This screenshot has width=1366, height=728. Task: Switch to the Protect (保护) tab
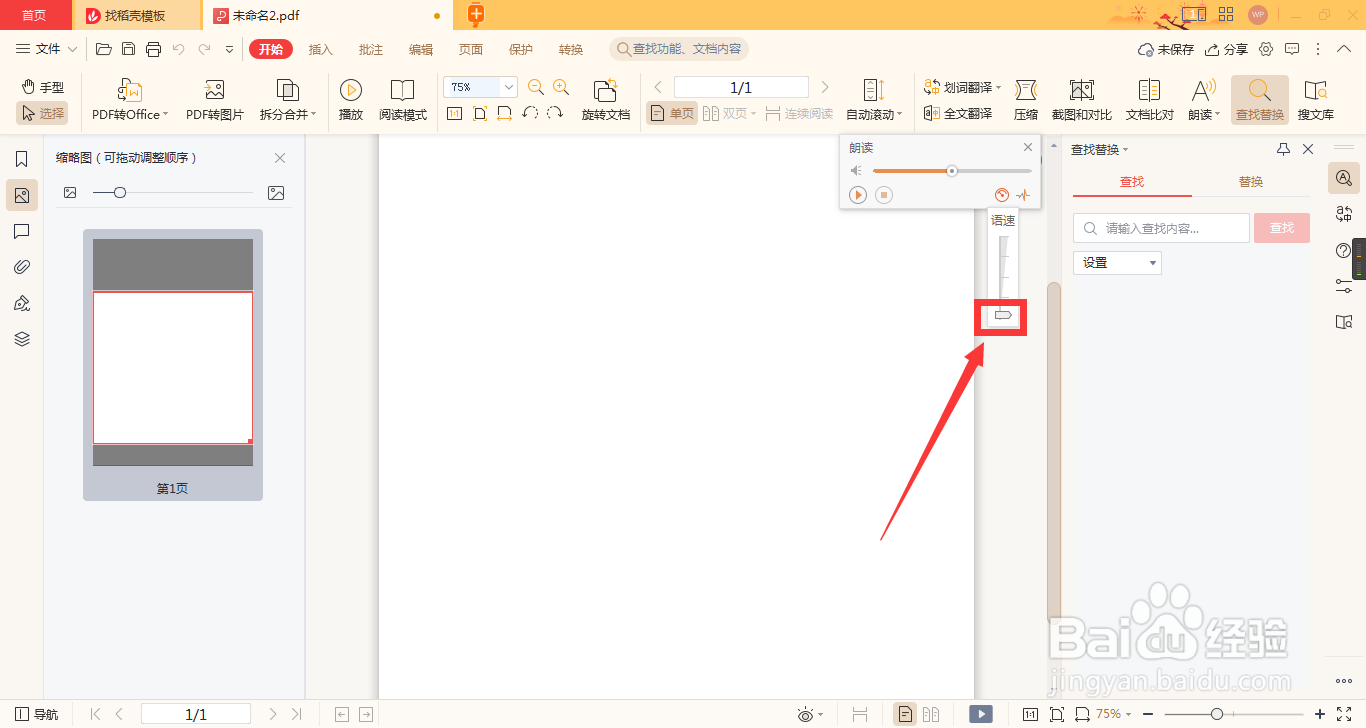coord(521,49)
